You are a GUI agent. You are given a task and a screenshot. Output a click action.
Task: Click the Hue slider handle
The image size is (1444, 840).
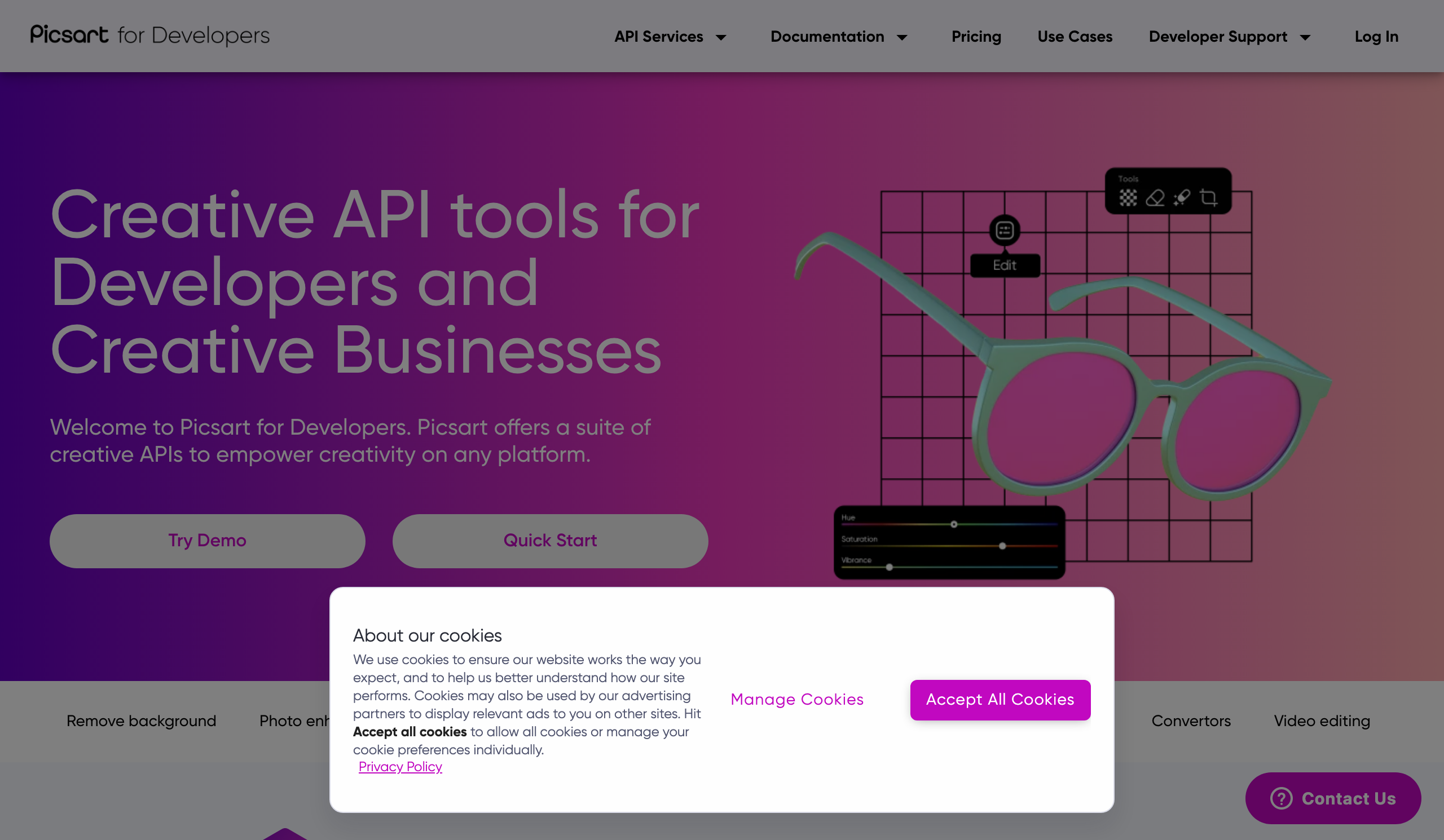point(953,524)
